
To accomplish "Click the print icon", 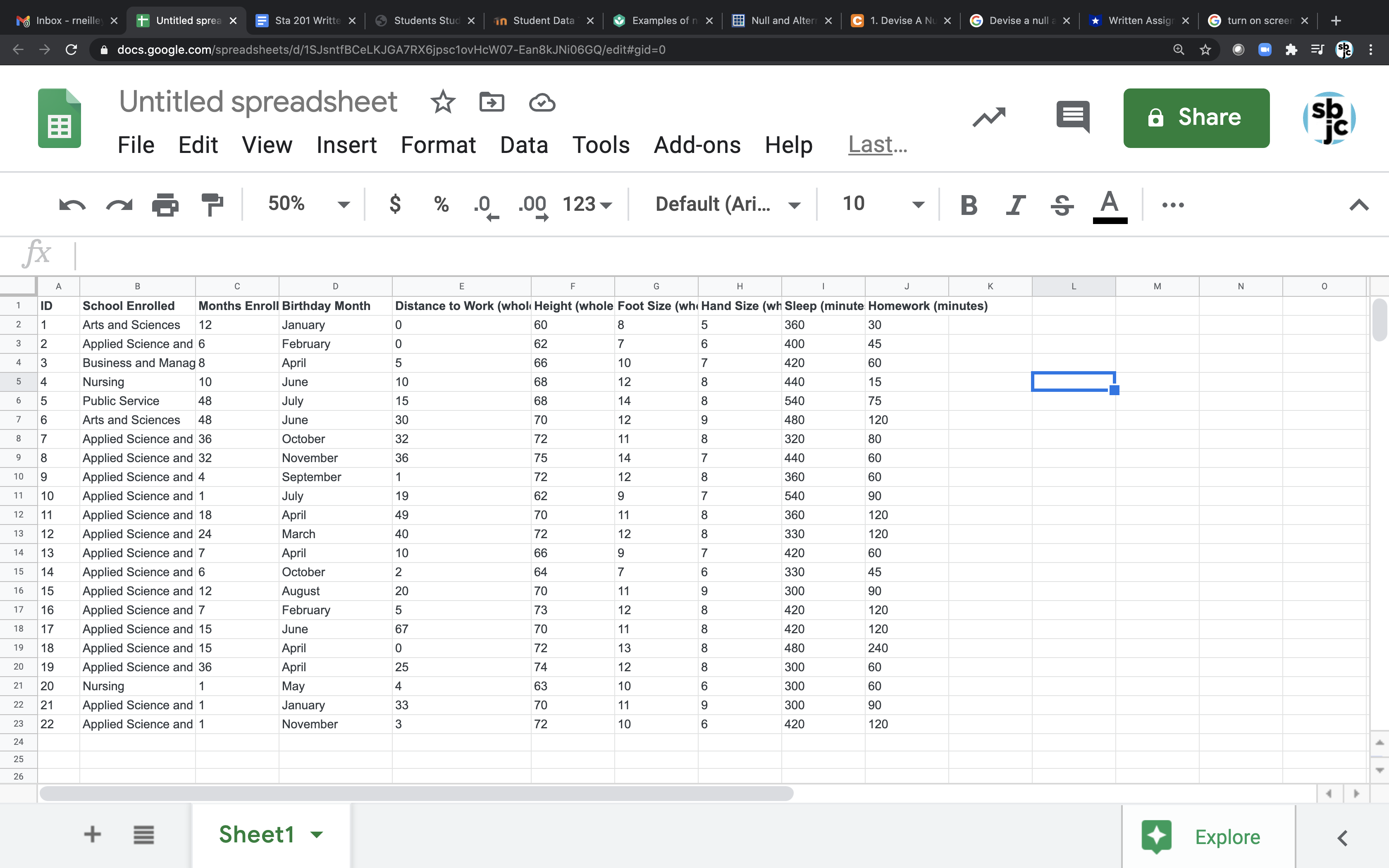I will (x=165, y=205).
